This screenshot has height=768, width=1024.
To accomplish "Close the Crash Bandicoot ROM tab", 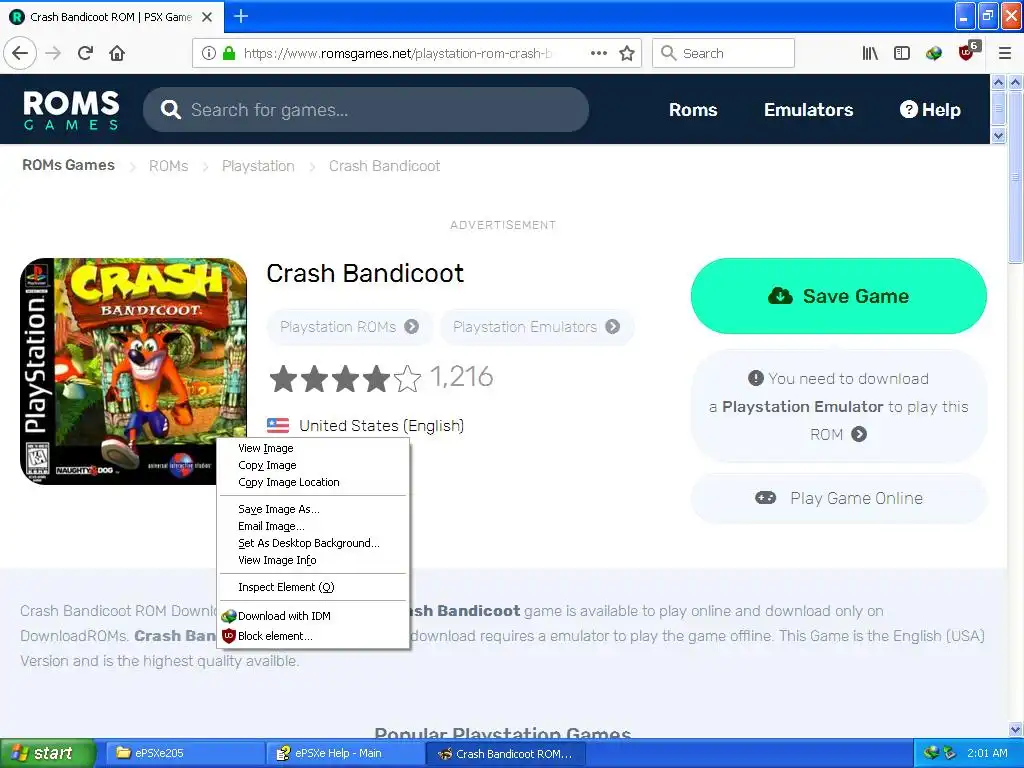I will [207, 17].
